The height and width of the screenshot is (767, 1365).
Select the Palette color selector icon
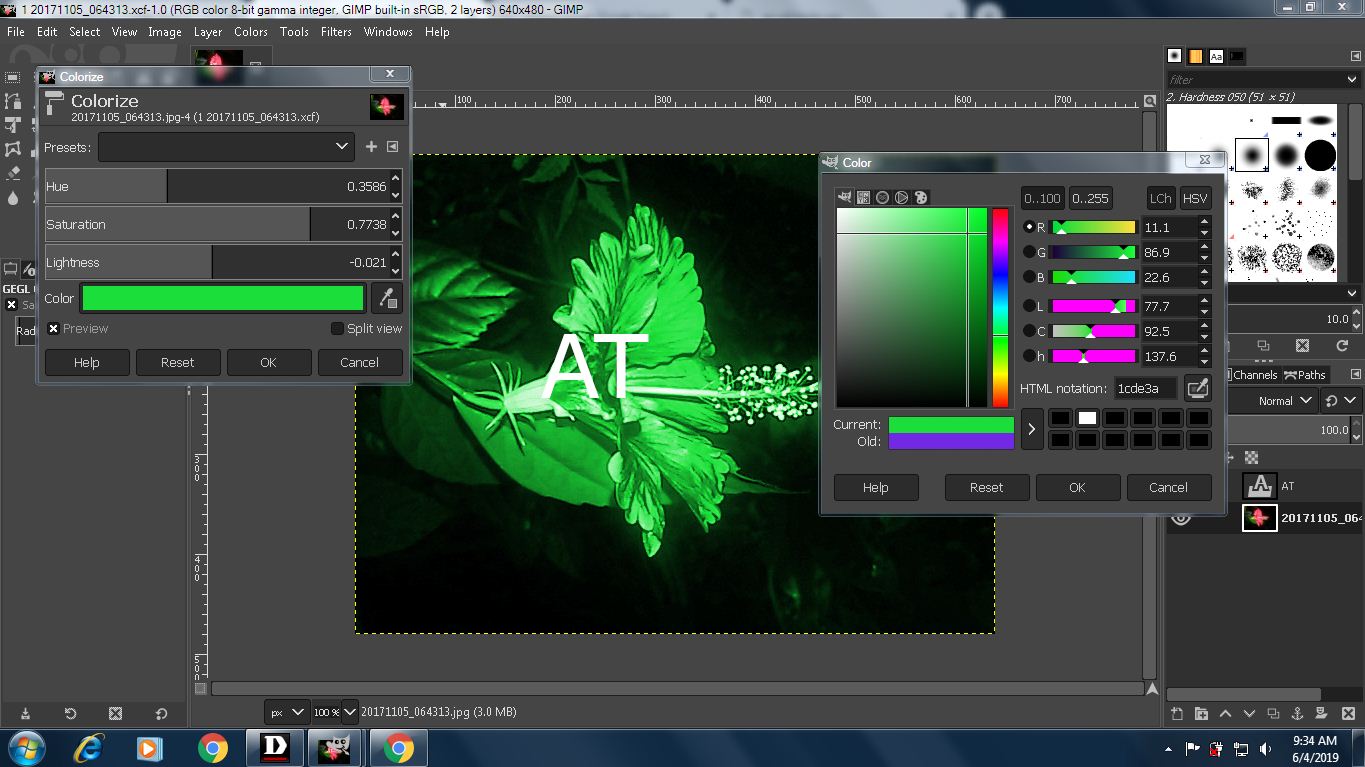coord(921,197)
